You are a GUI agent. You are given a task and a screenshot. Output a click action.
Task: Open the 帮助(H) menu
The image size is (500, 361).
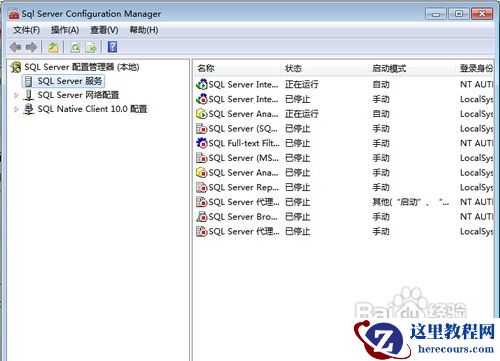[x=144, y=30]
